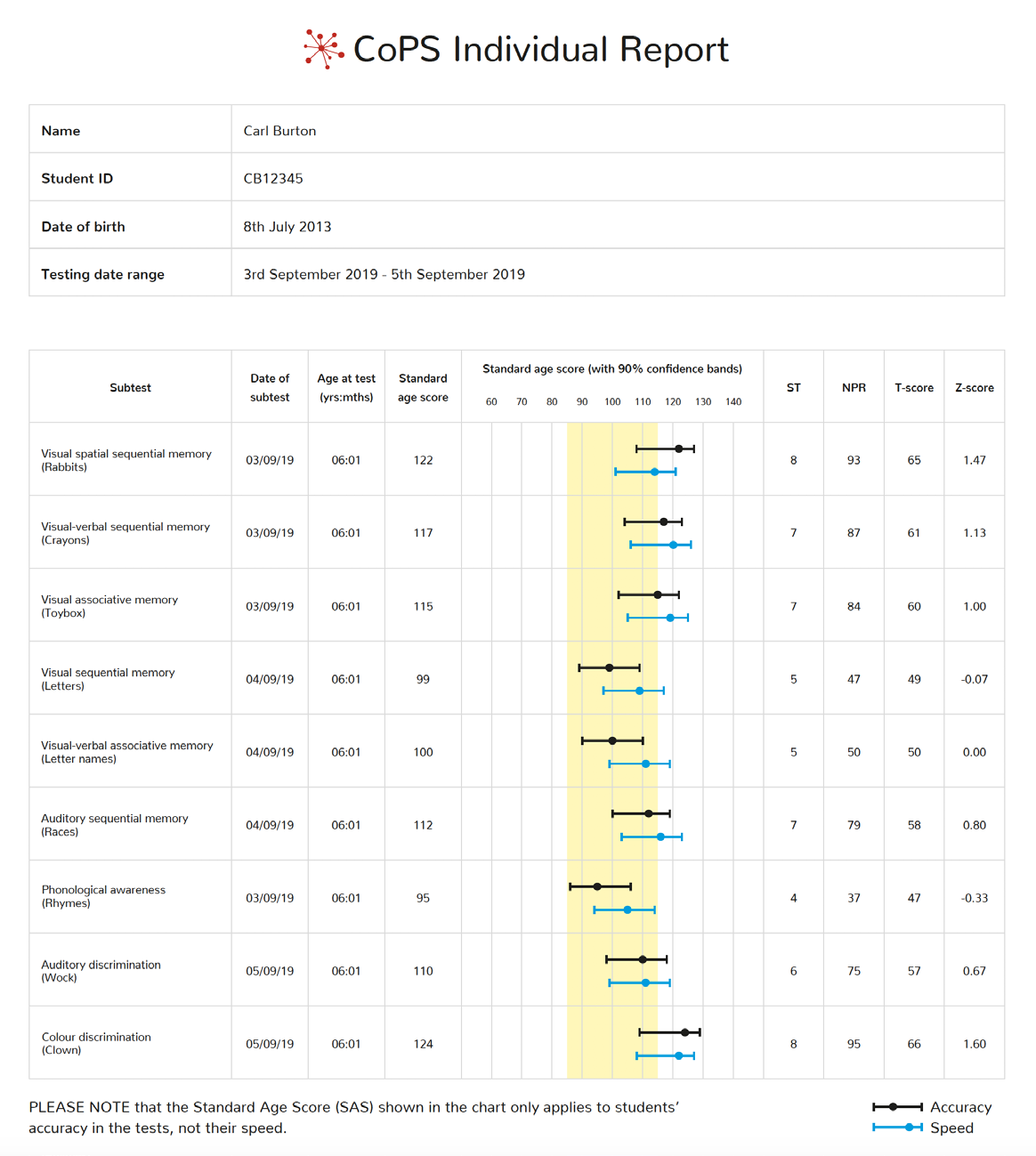Click the Age at test header

pyautogui.click(x=346, y=387)
